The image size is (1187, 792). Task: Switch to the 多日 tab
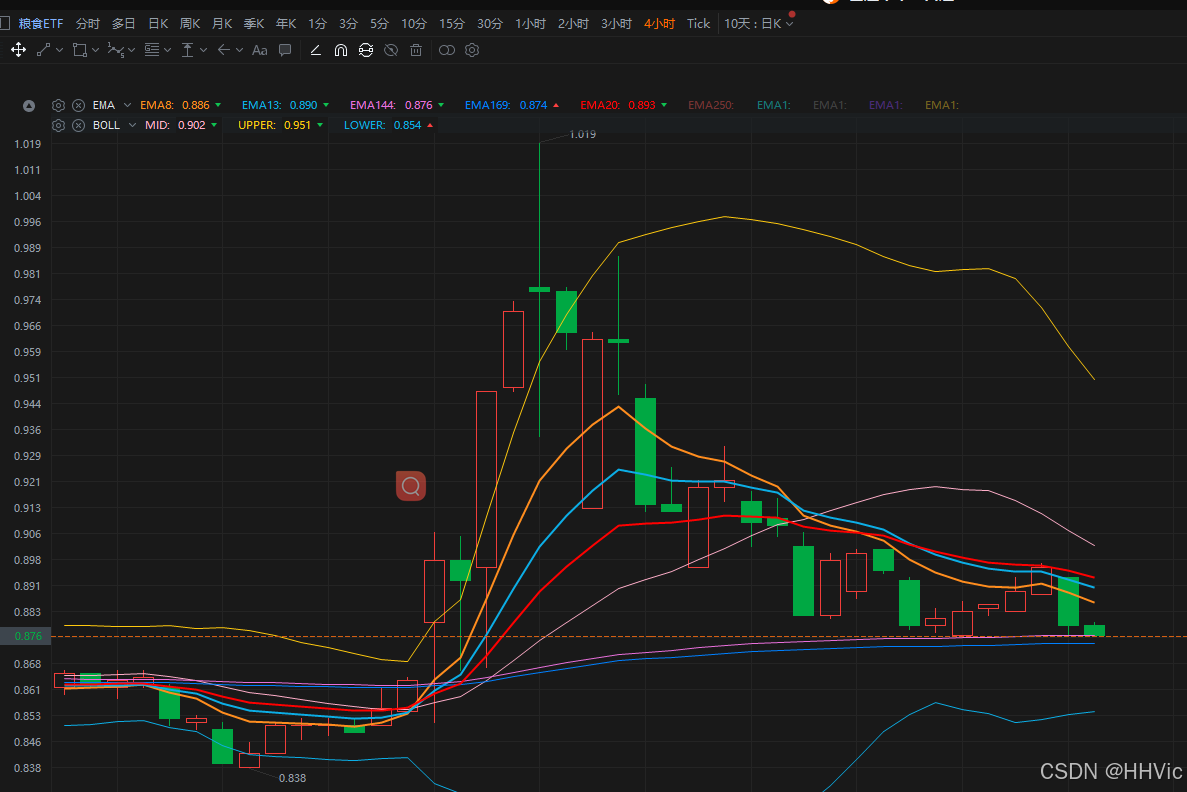point(123,23)
